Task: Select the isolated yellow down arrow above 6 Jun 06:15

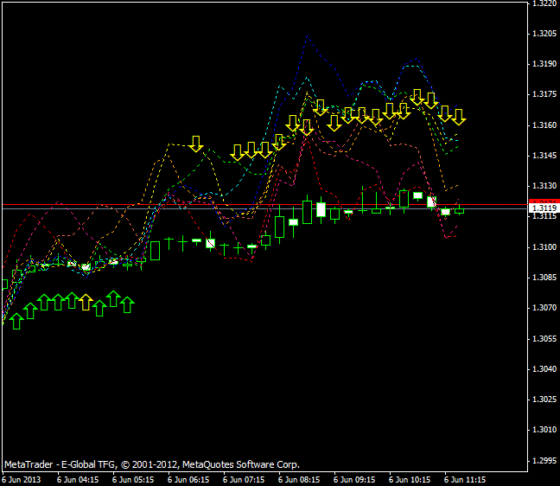Action: (x=196, y=144)
